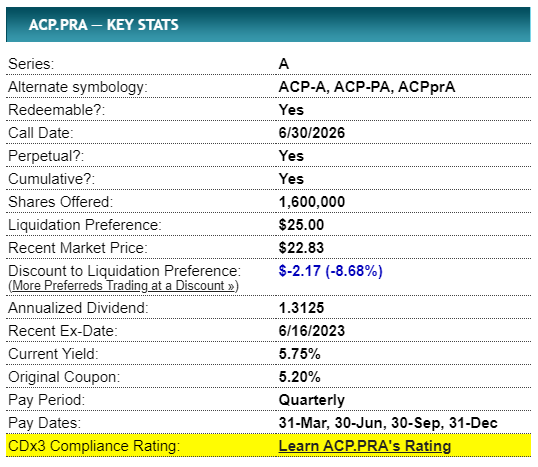The image size is (538, 467).
Task: Select the Series value A
Action: point(284,64)
